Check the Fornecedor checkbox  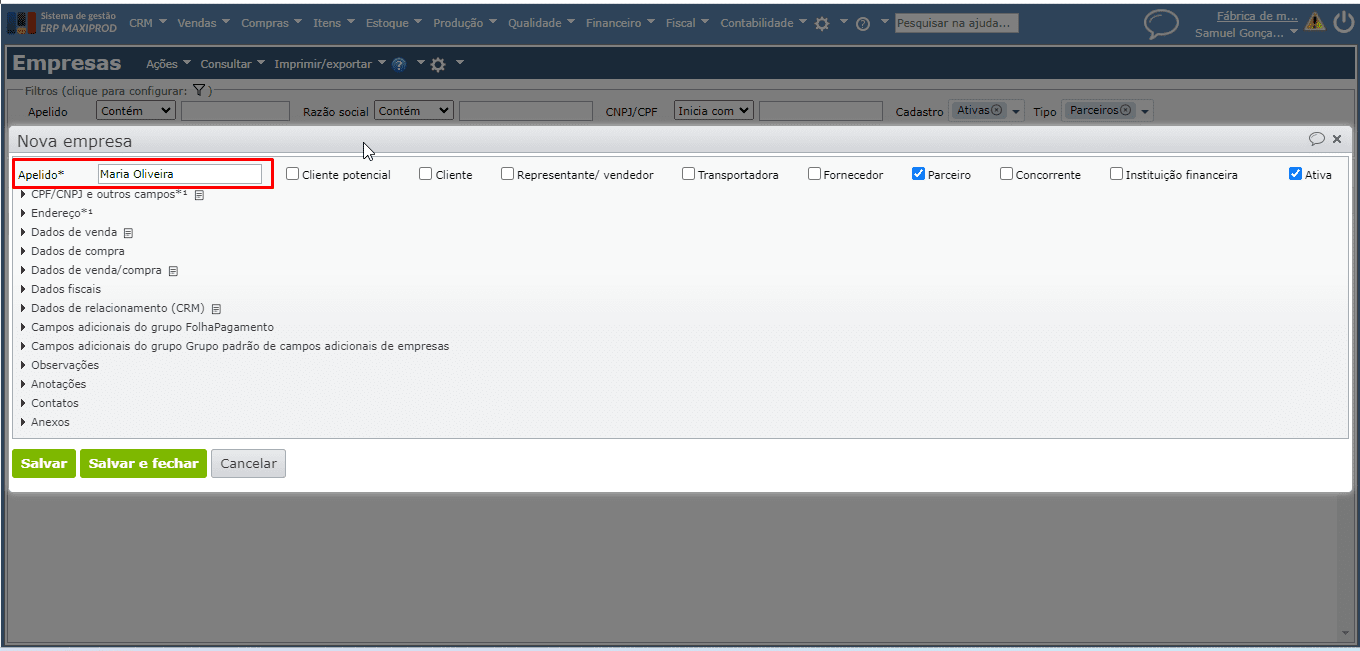tap(815, 174)
